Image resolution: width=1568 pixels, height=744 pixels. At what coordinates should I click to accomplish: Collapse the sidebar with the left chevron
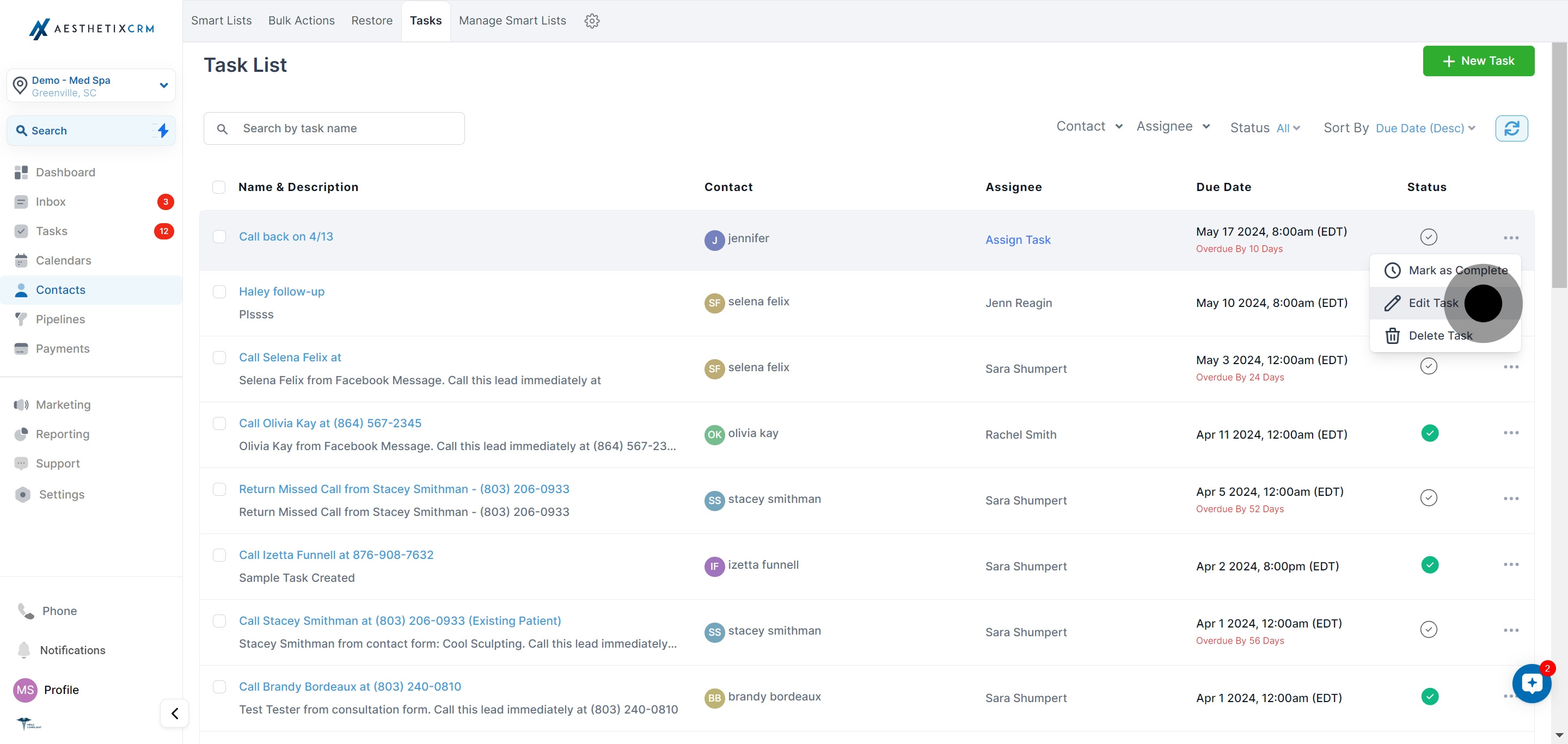coord(175,713)
